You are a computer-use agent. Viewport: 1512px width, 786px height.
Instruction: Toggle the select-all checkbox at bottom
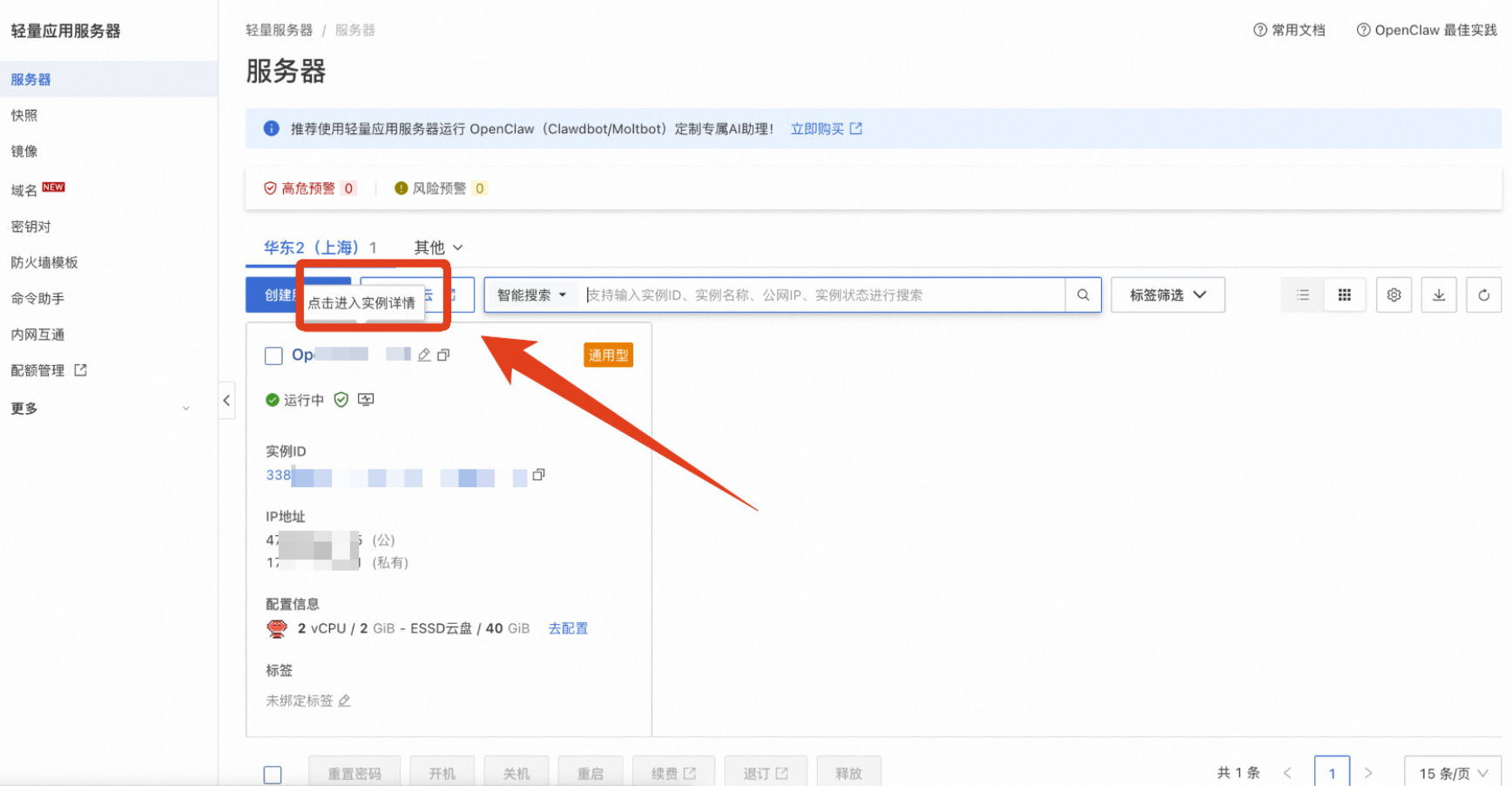point(273,775)
